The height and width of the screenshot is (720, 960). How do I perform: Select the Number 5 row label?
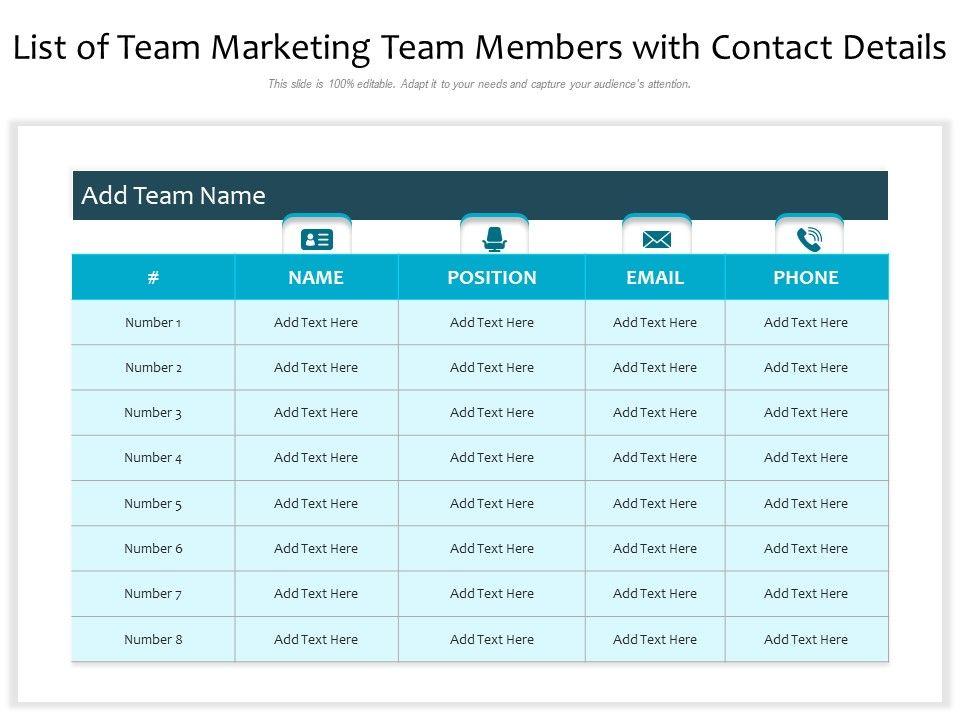(x=153, y=504)
